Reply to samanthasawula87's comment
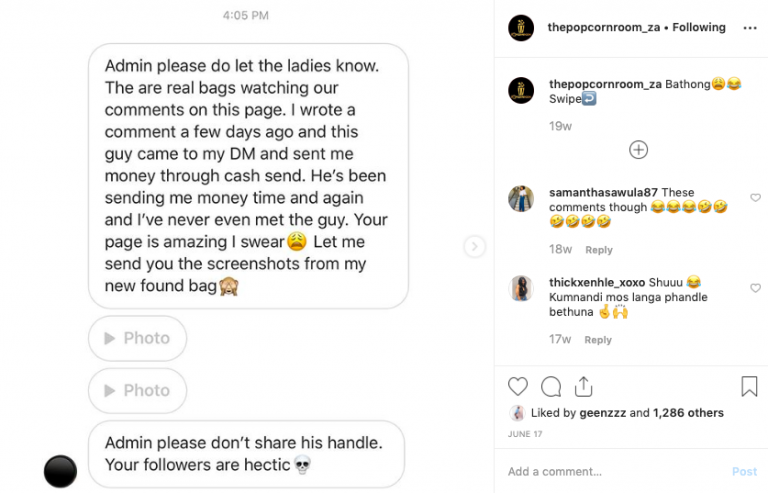 (x=598, y=250)
